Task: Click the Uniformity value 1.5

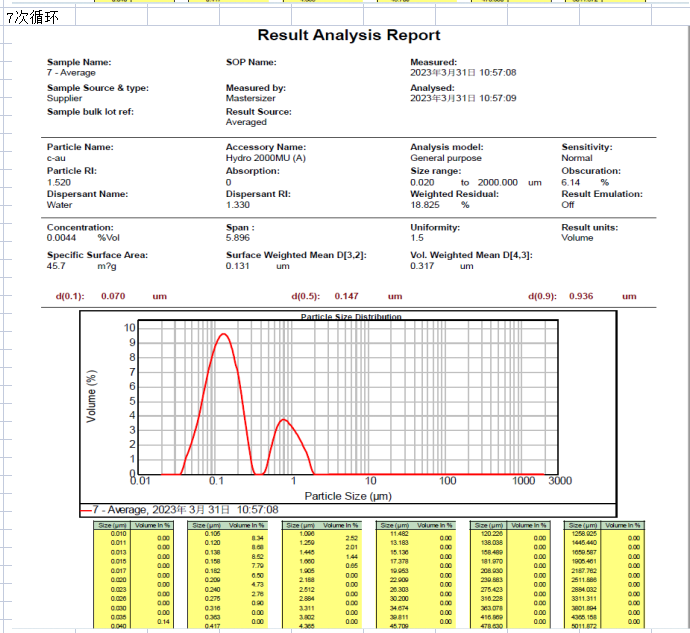Action: point(417,238)
